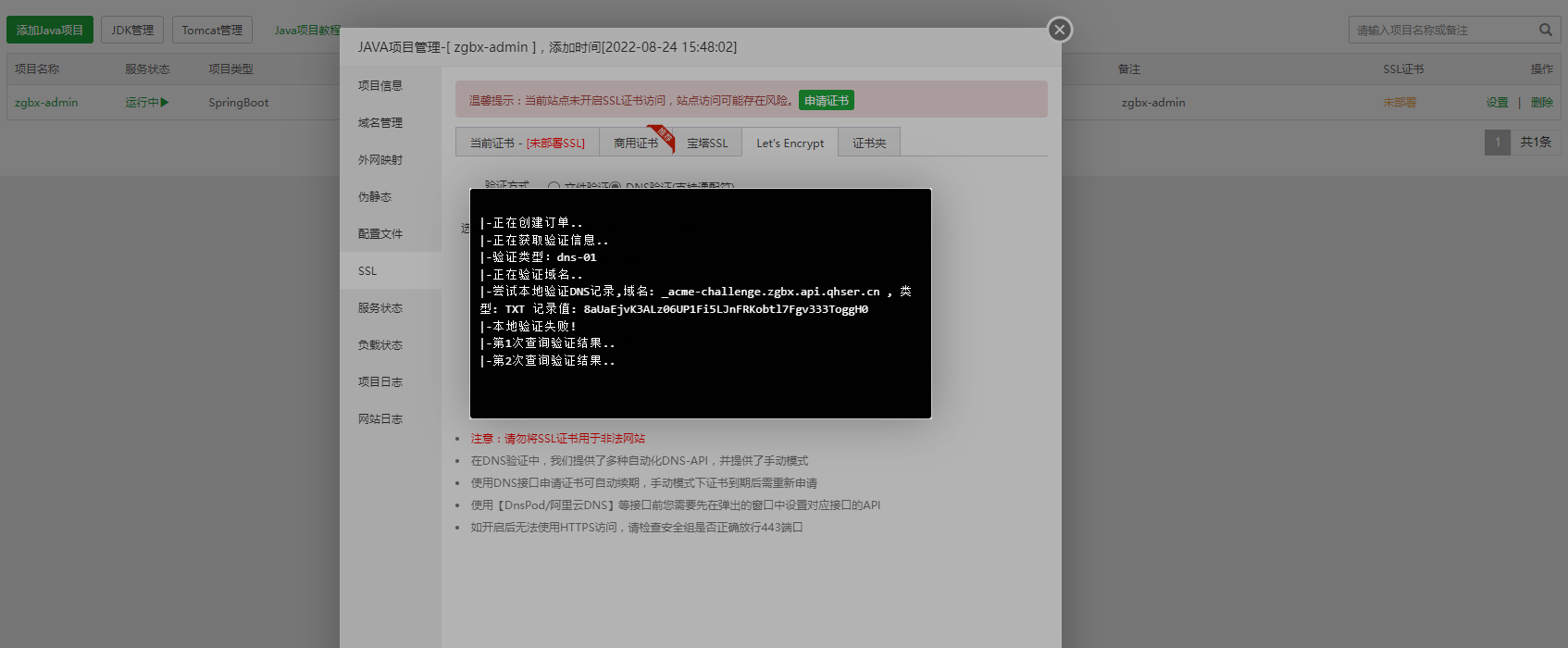Image resolution: width=1568 pixels, height=648 pixels.
Task: Switch to the Let's Encrypt tab
Action: [790, 143]
